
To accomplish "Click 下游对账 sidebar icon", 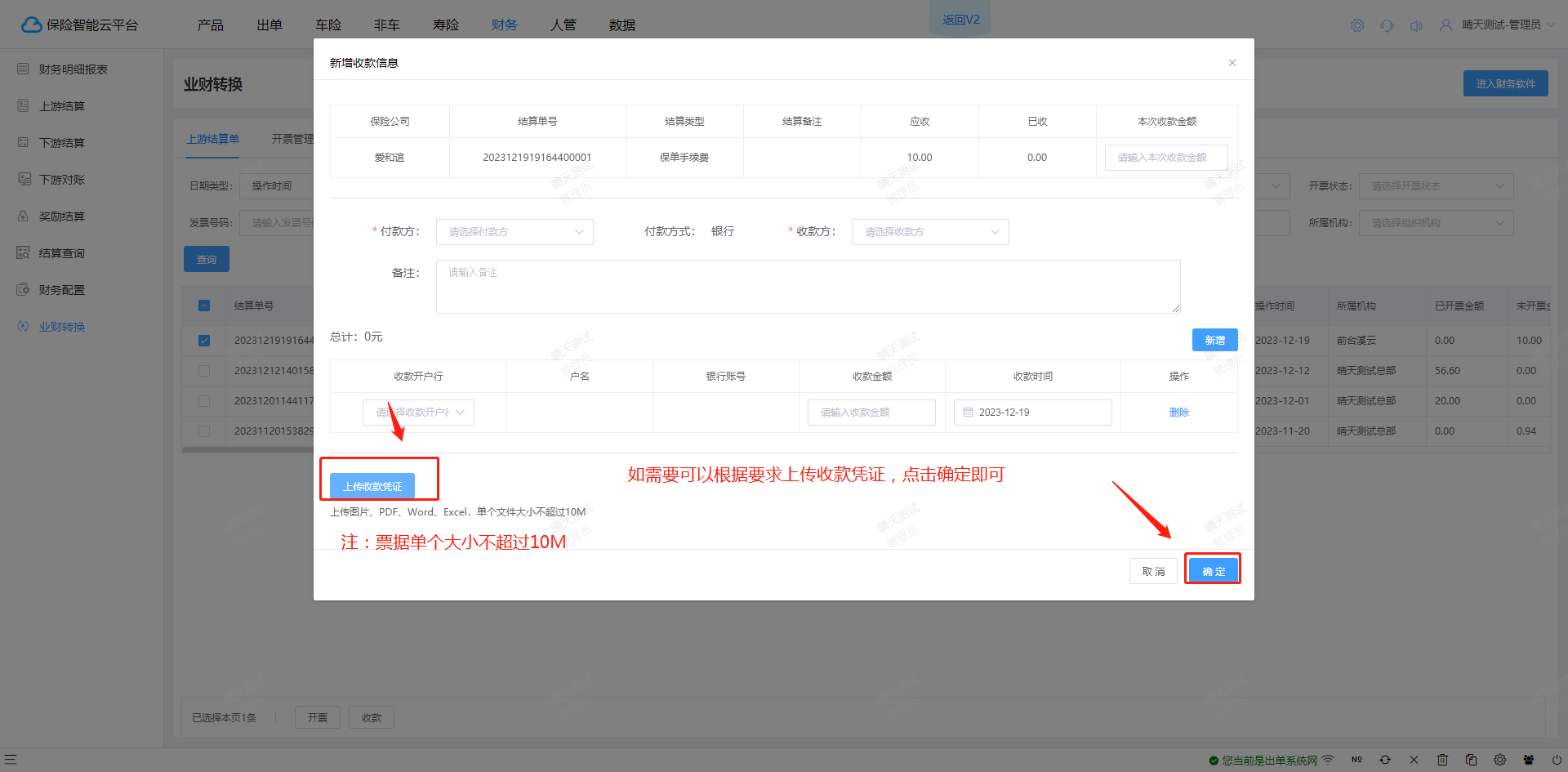I will click(x=23, y=180).
